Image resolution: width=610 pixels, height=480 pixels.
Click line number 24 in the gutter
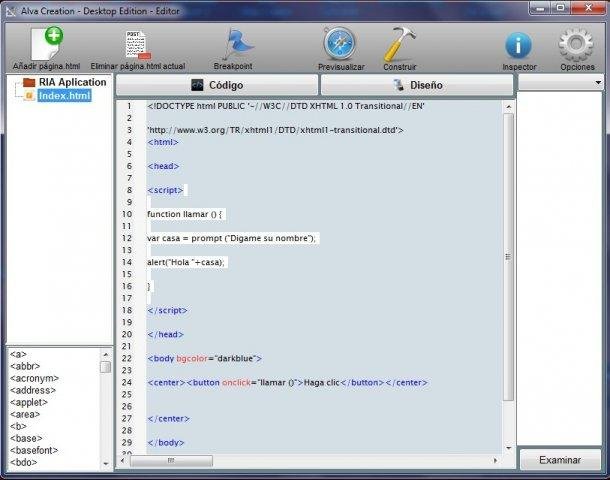(x=127, y=383)
